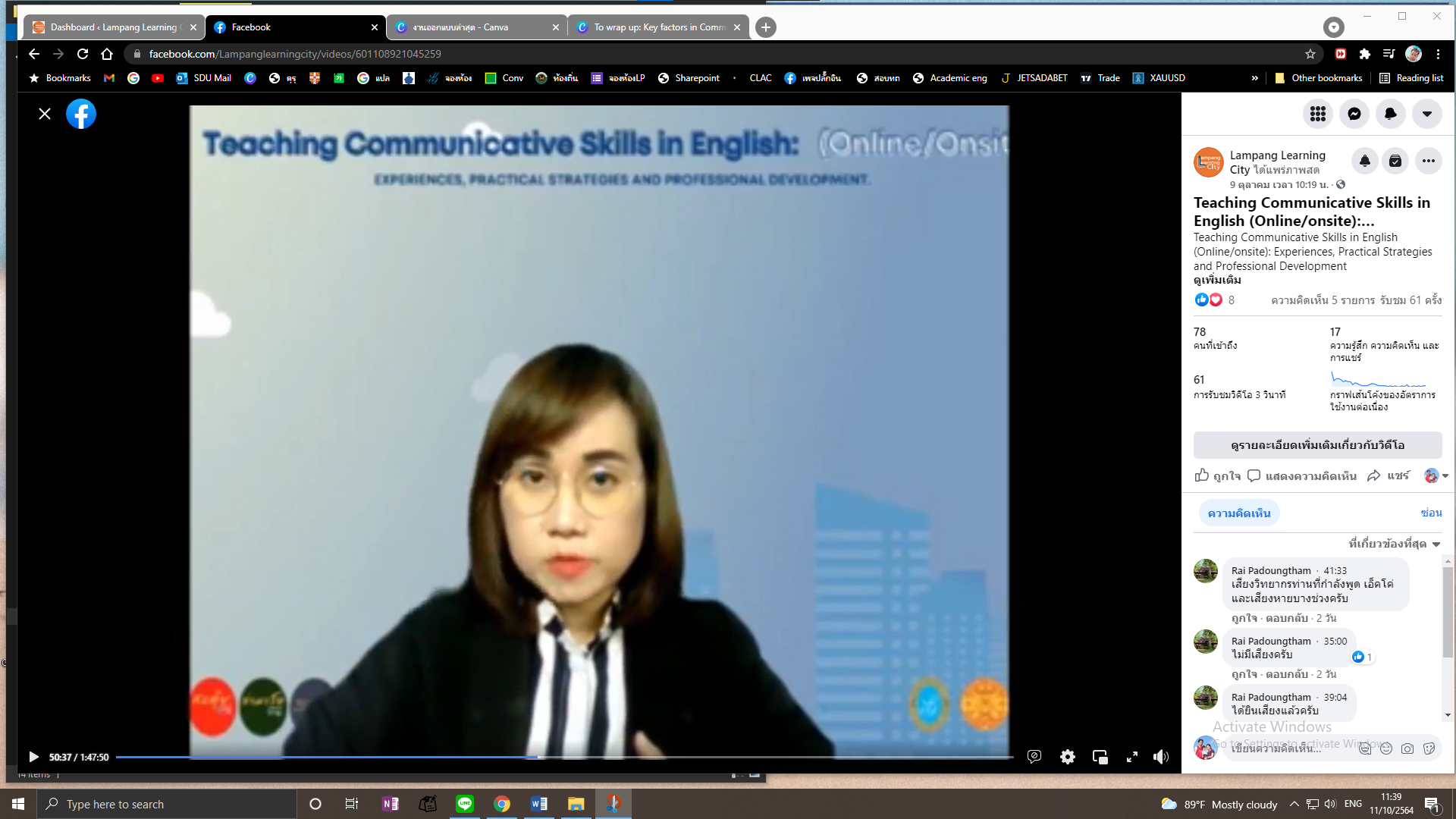This screenshot has height=819, width=1456.
Task: Switch video to picture-in-picture mode
Action: 1100,757
